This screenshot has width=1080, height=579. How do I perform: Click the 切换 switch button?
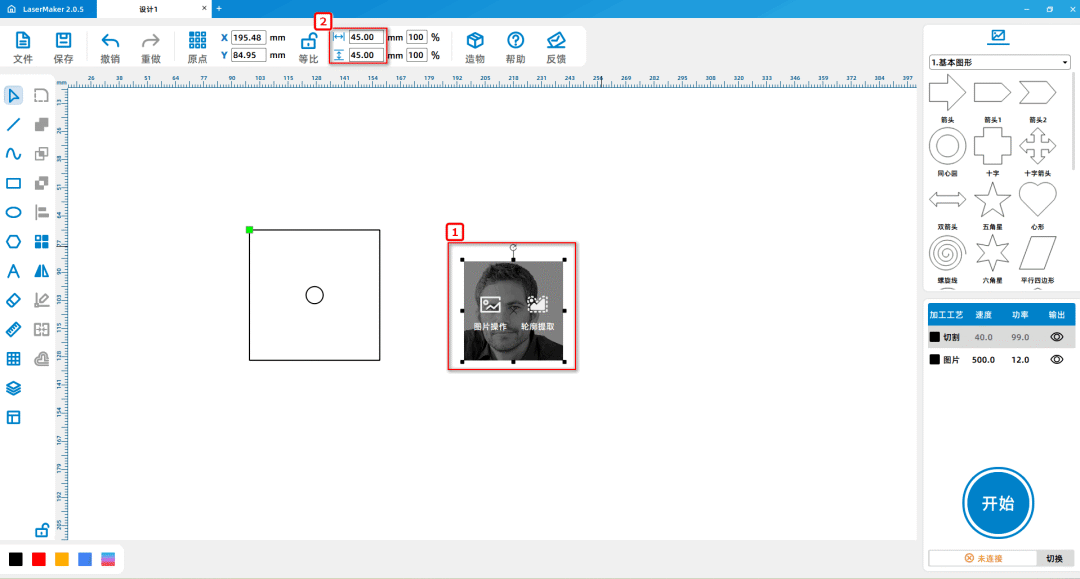click(x=1054, y=558)
